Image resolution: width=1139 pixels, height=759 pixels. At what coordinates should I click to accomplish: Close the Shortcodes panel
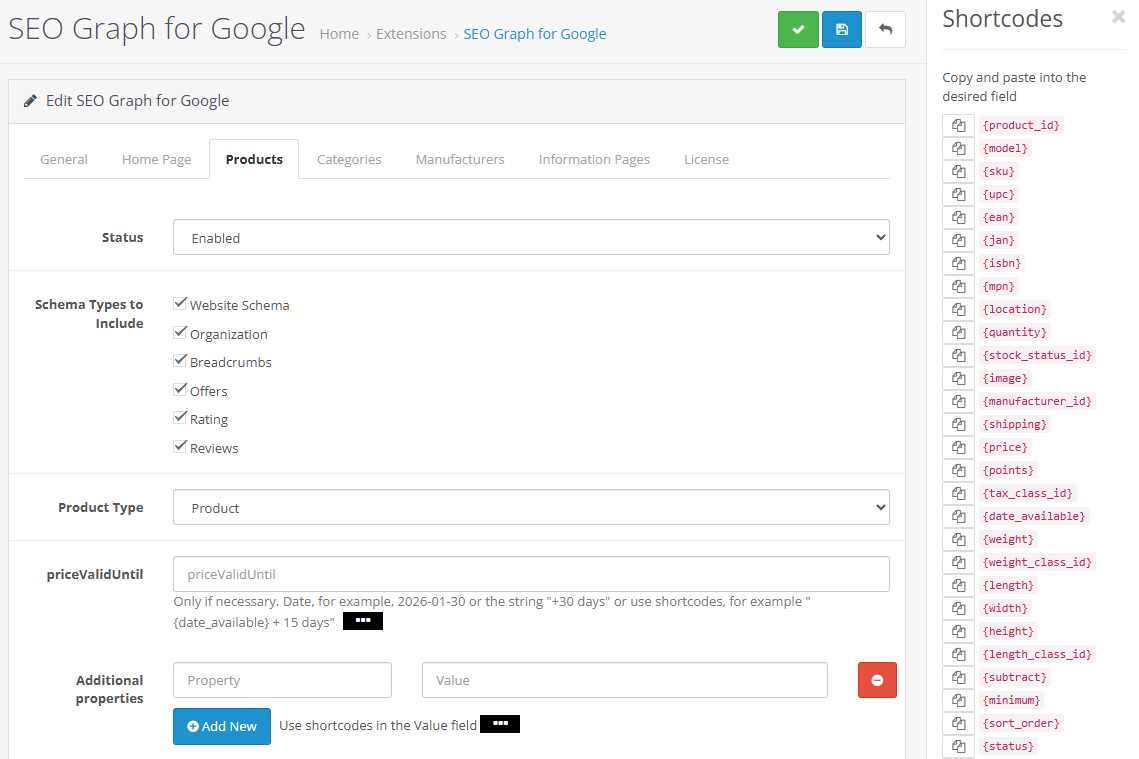(x=1118, y=17)
